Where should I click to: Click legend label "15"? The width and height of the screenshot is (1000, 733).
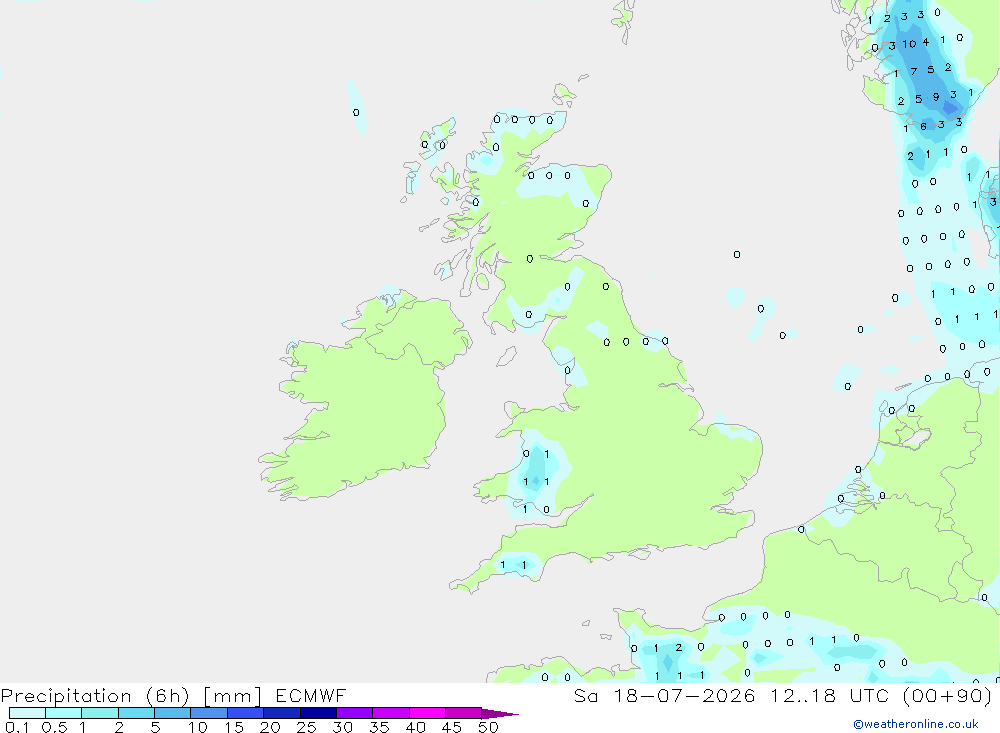click(x=234, y=727)
